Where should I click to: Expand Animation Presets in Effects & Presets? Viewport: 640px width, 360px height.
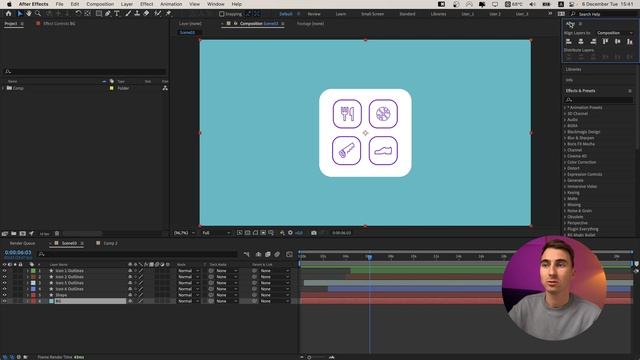(565, 107)
